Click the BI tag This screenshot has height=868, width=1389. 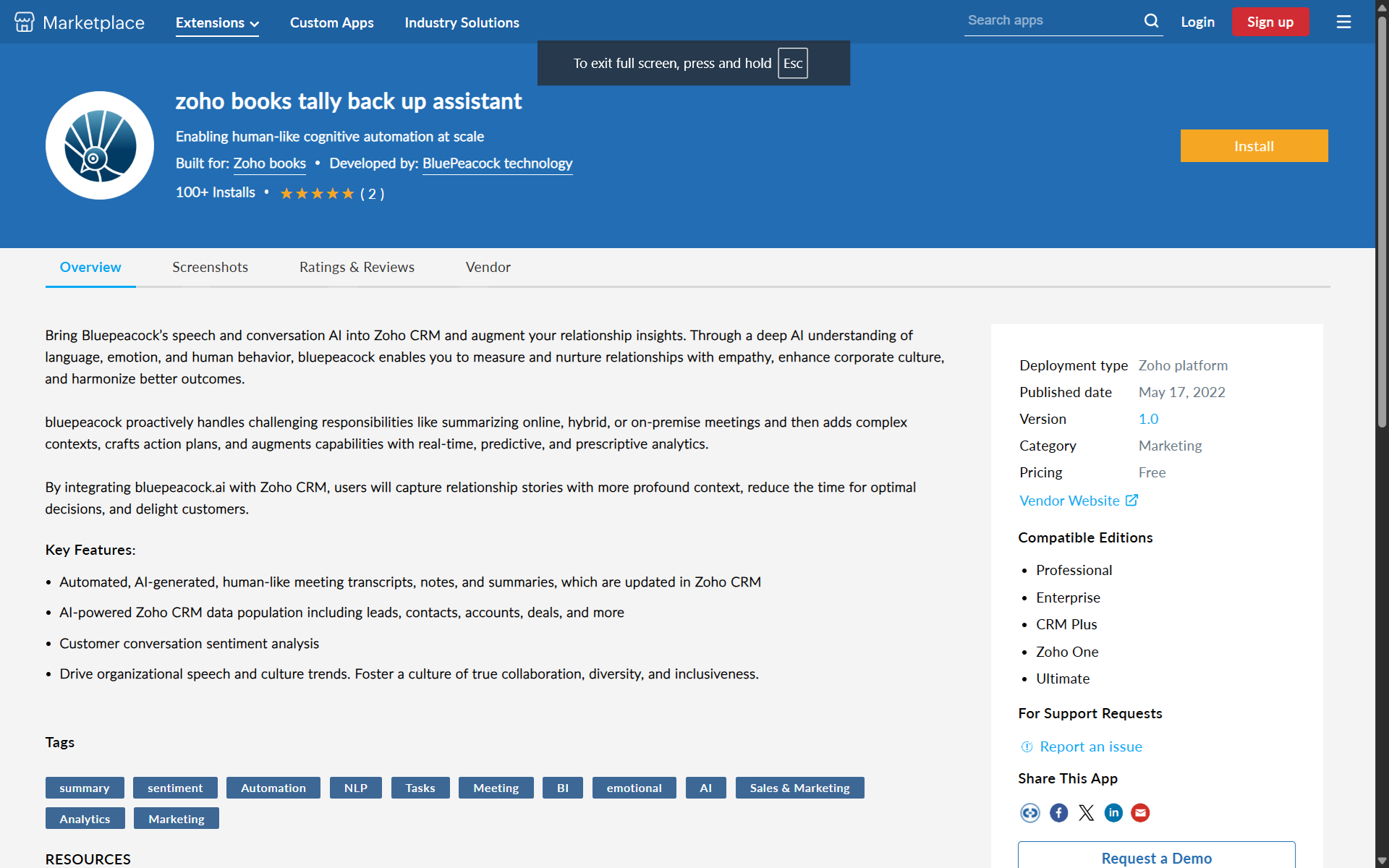563,788
